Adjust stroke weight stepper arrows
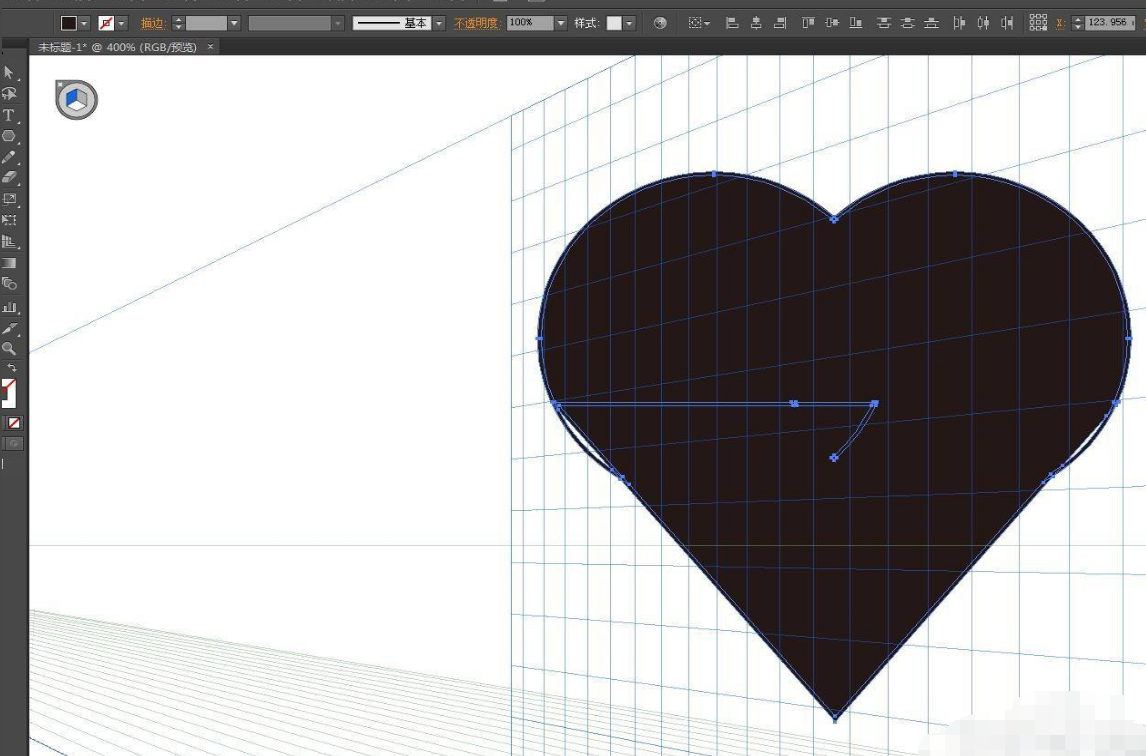1146x756 pixels. (x=178, y=23)
